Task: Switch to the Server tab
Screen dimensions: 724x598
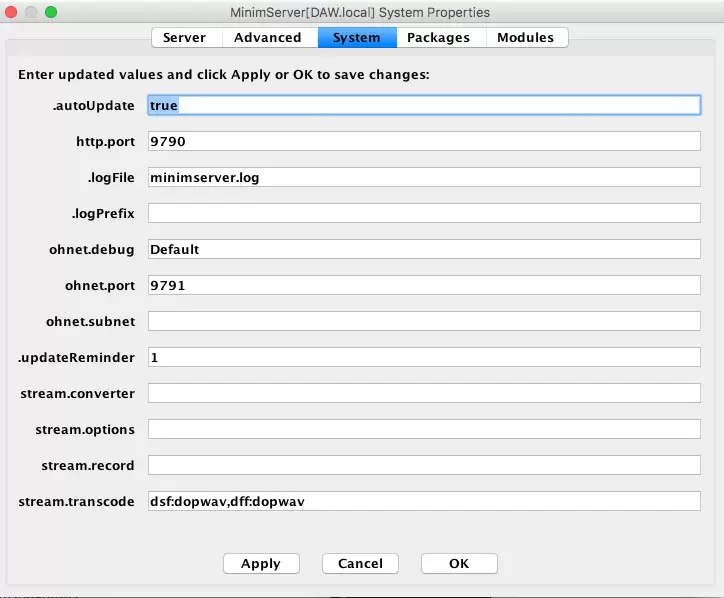Action: point(184,38)
